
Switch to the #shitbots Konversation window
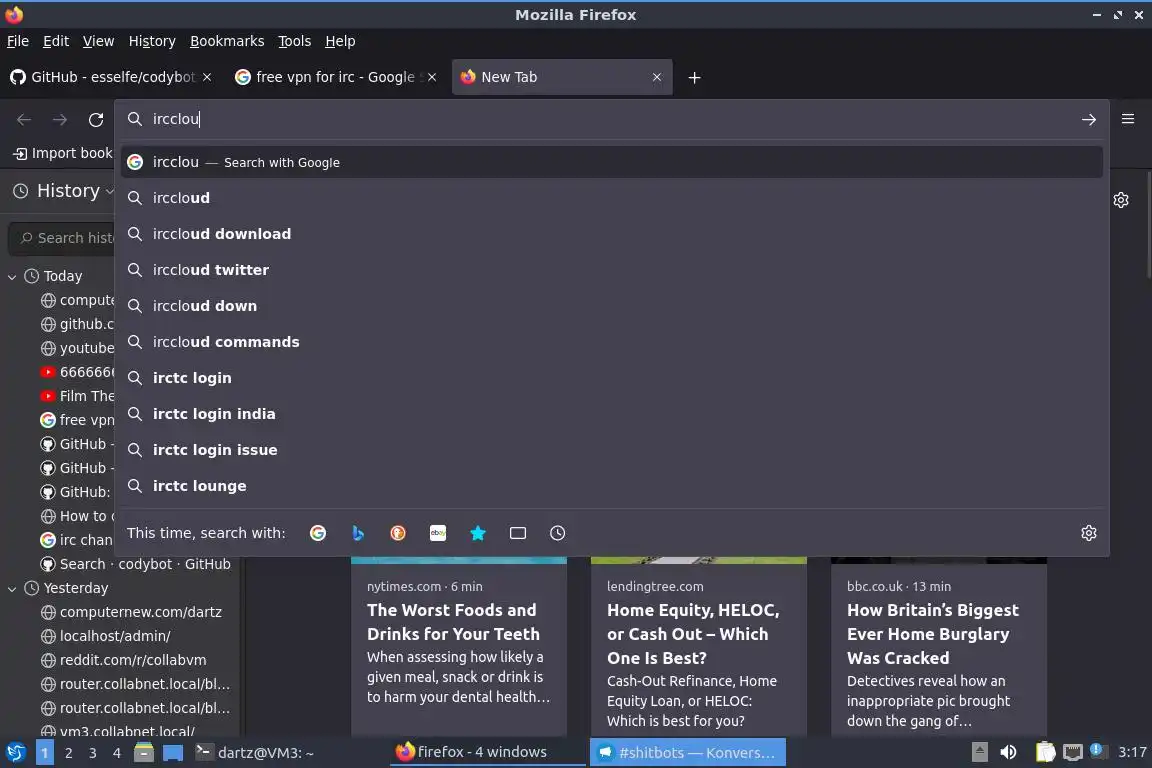[688, 753]
